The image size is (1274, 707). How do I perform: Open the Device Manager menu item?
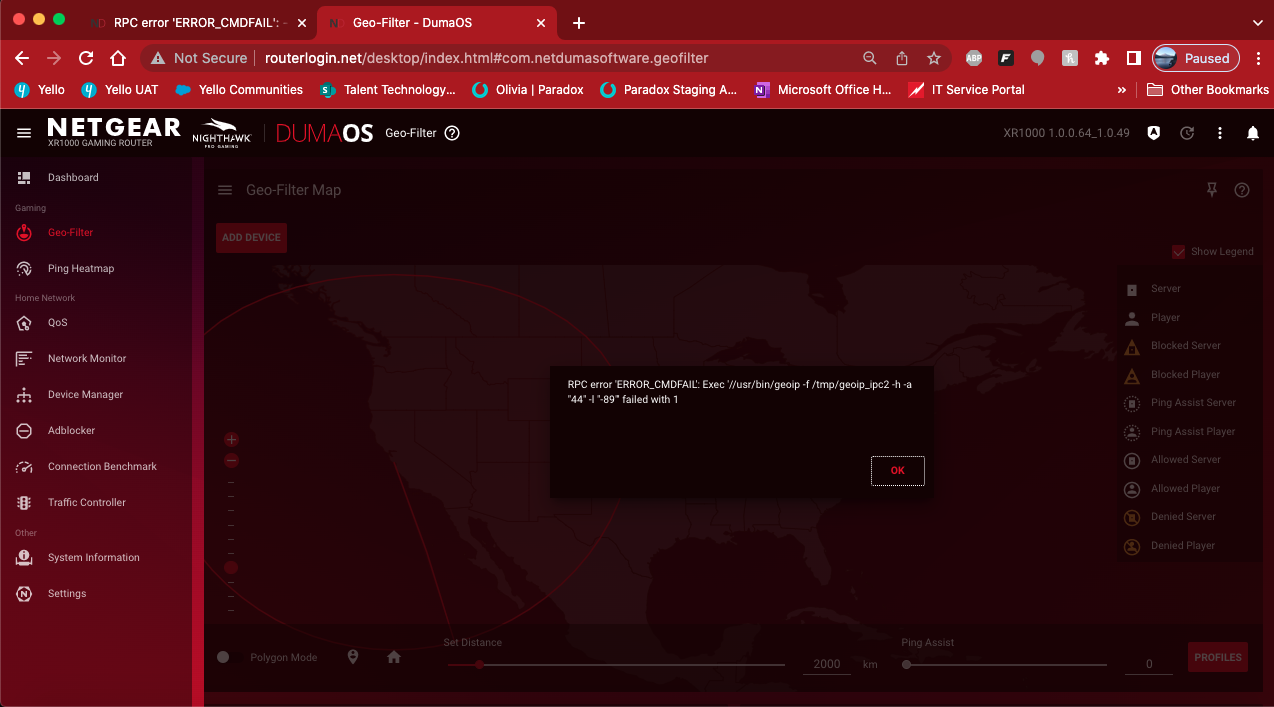click(85, 395)
